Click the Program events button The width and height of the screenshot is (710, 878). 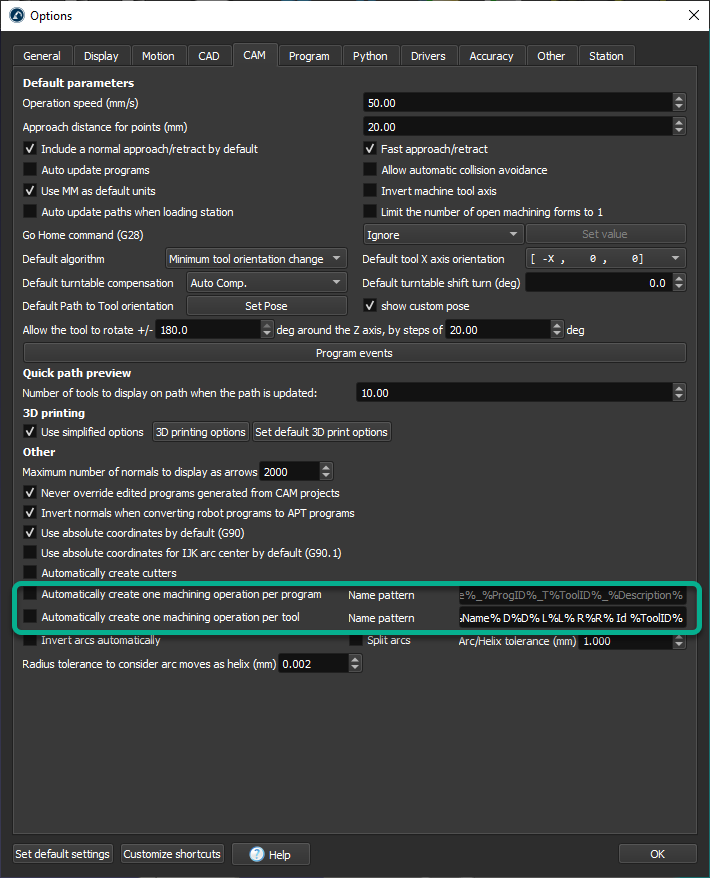pos(354,353)
